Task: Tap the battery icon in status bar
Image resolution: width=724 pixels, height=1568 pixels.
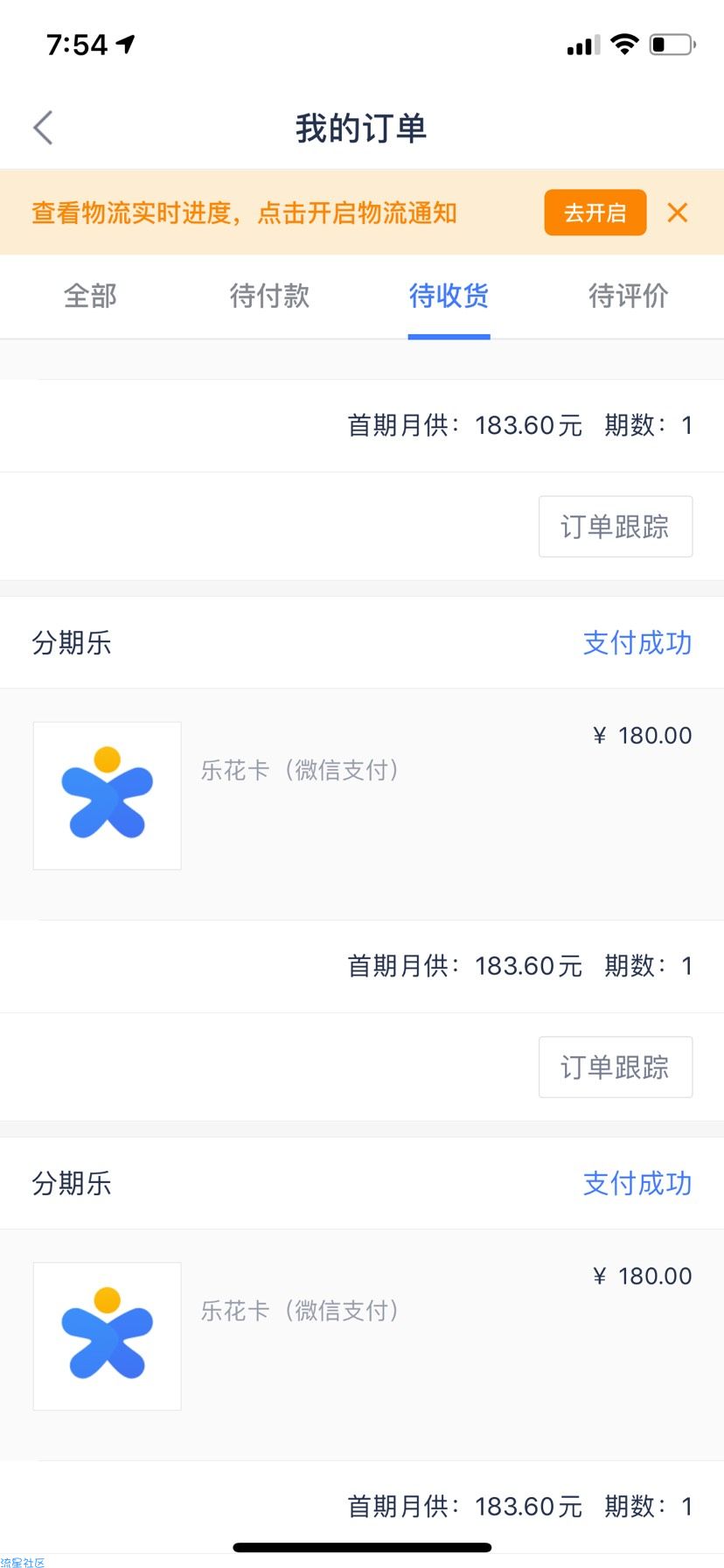Action: point(672,45)
